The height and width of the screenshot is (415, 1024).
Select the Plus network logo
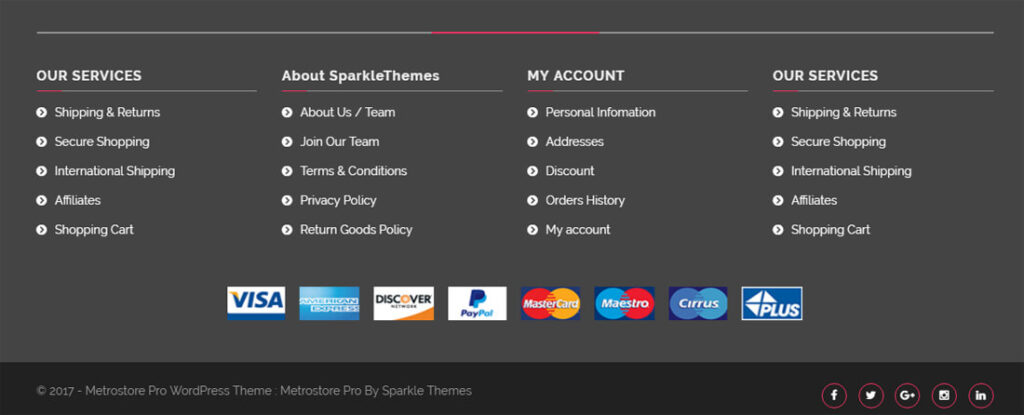(772, 303)
